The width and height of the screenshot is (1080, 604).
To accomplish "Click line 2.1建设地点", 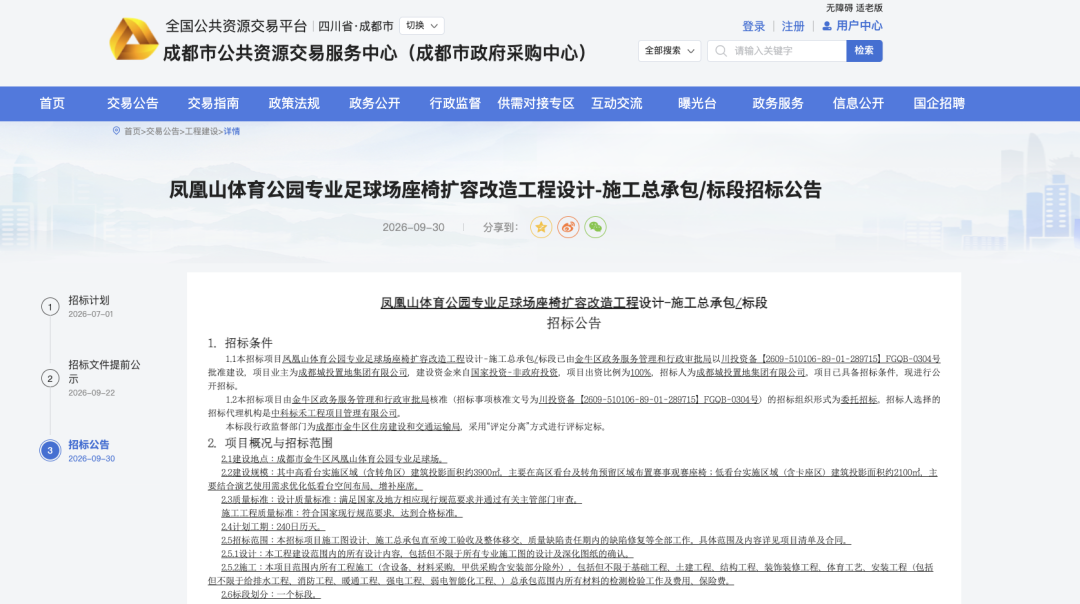I will (x=334, y=459).
